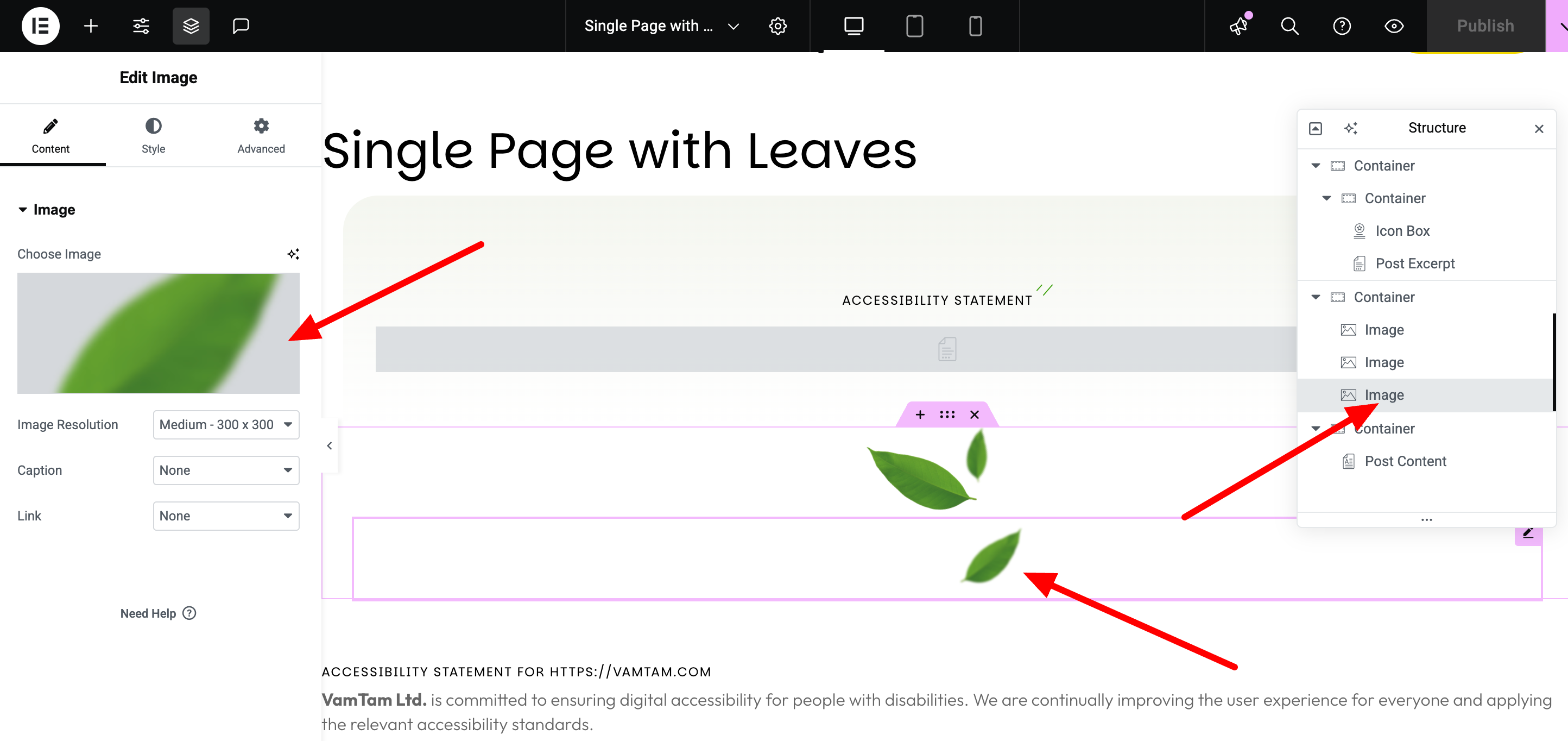The image size is (1568, 741).
Task: Switch to the Advanced tab
Action: point(261,135)
